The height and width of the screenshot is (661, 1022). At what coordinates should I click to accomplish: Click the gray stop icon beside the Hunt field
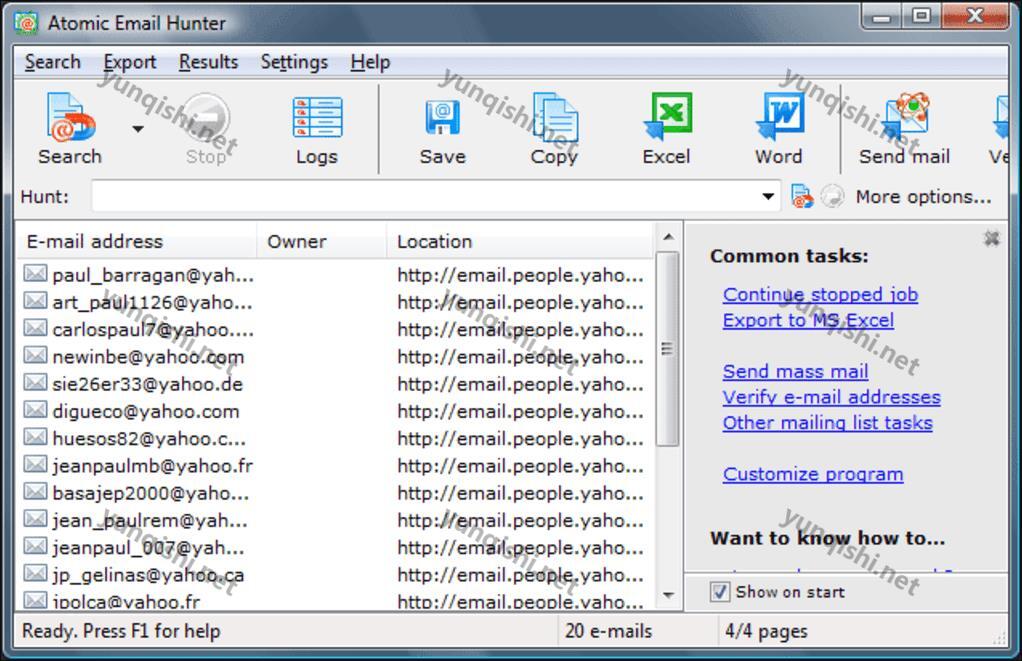[x=832, y=196]
